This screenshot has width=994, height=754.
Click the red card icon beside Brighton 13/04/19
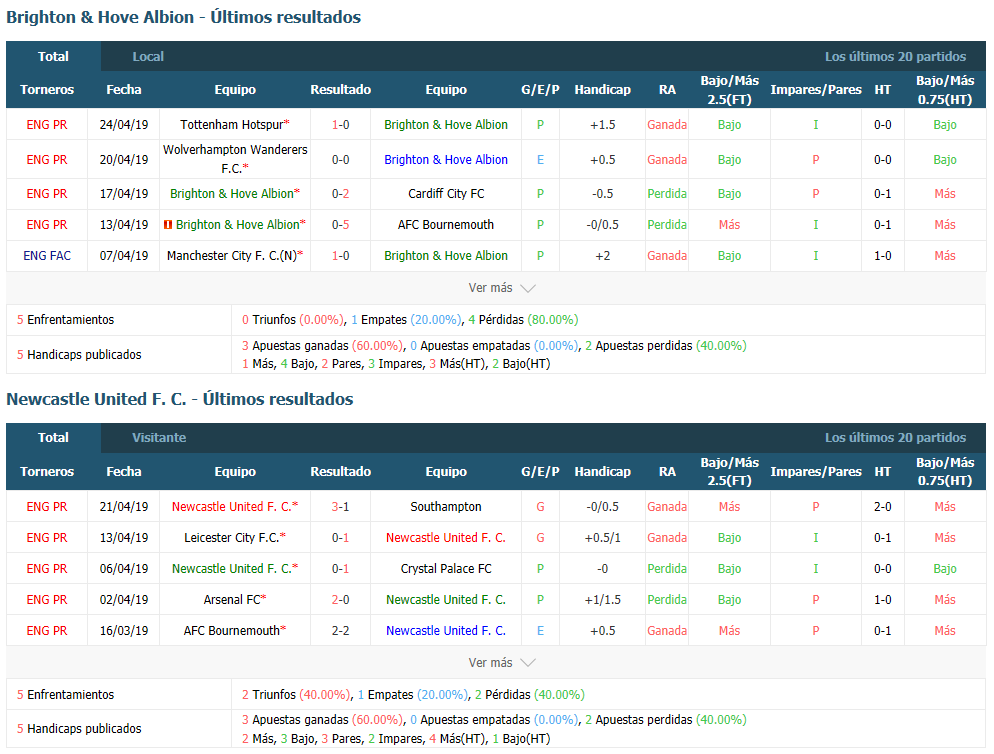(168, 224)
